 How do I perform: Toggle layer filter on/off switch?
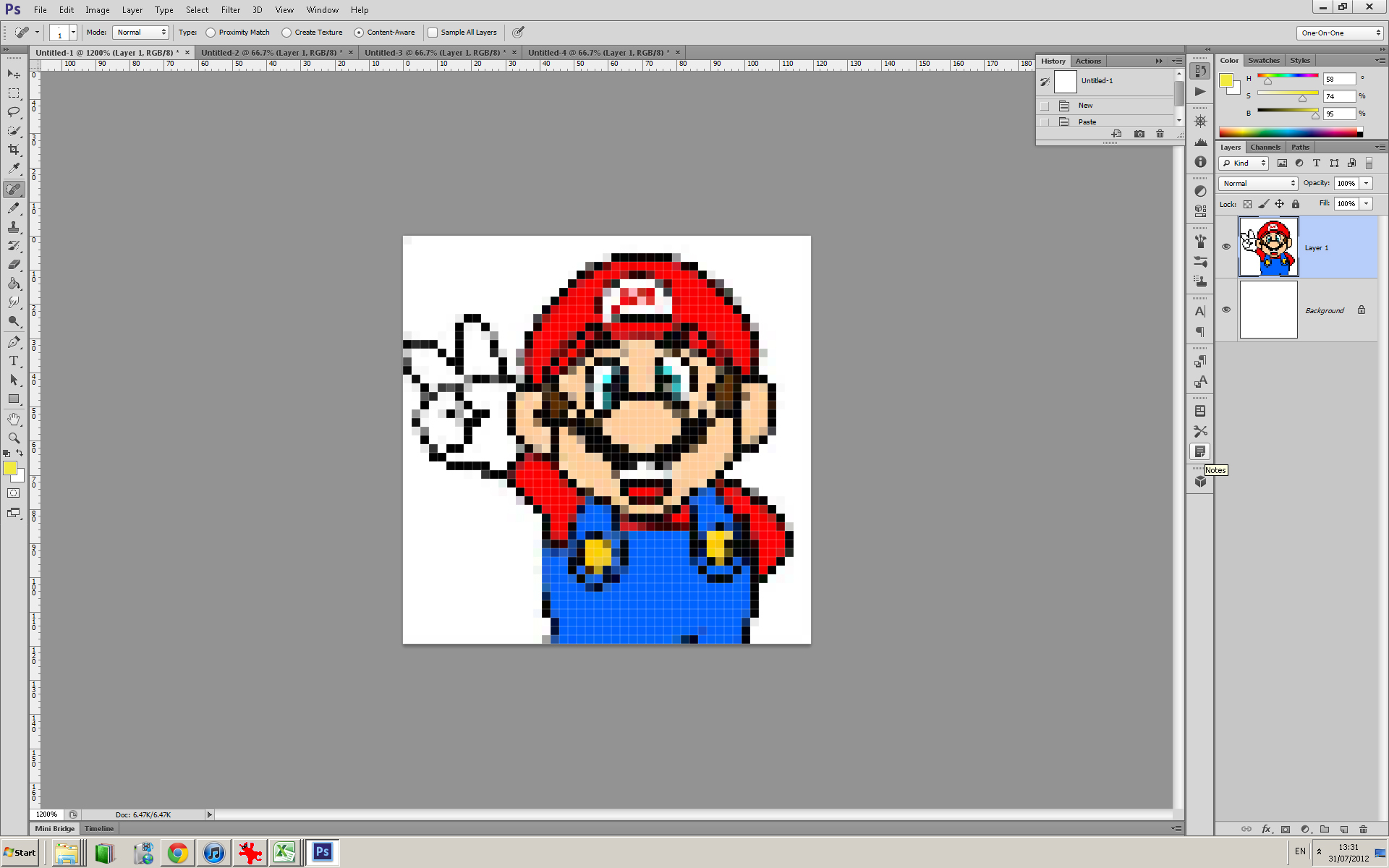(x=1369, y=163)
